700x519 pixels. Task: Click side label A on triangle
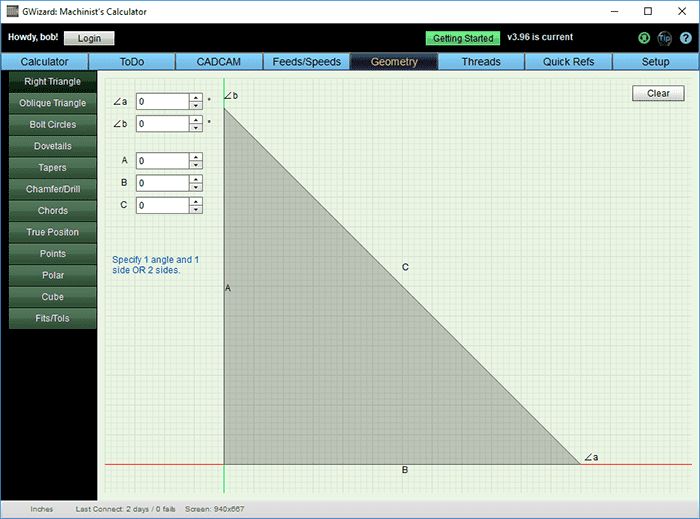click(228, 288)
